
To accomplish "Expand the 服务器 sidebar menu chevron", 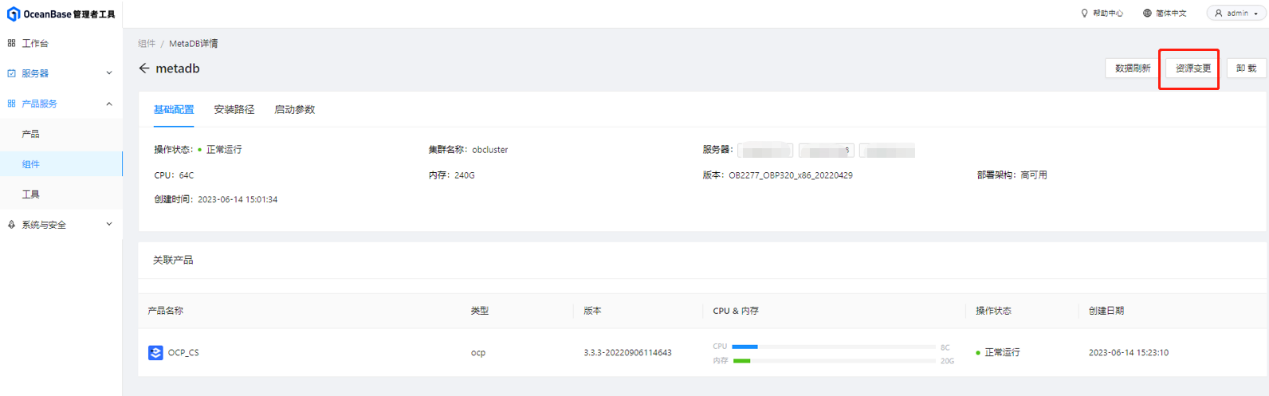I will [109, 73].
